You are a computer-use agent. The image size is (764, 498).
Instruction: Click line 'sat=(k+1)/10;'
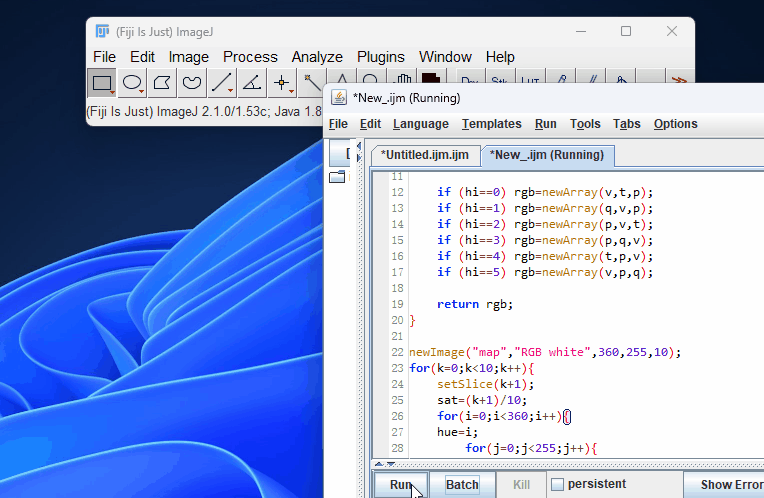pos(482,401)
